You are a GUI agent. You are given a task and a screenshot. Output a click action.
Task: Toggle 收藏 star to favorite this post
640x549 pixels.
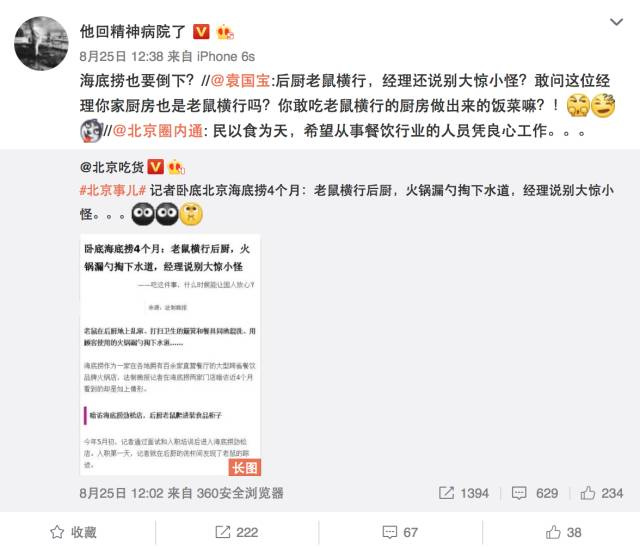click(x=73, y=532)
